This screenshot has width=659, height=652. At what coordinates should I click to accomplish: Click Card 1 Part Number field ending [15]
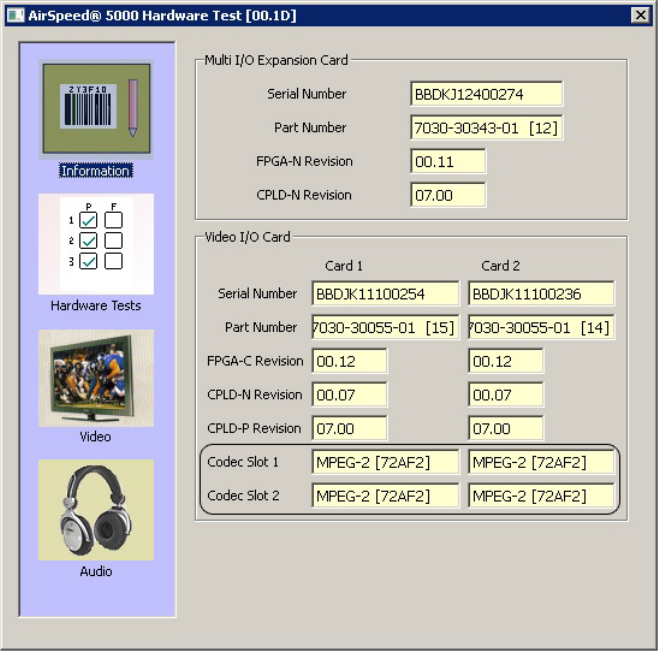385,327
